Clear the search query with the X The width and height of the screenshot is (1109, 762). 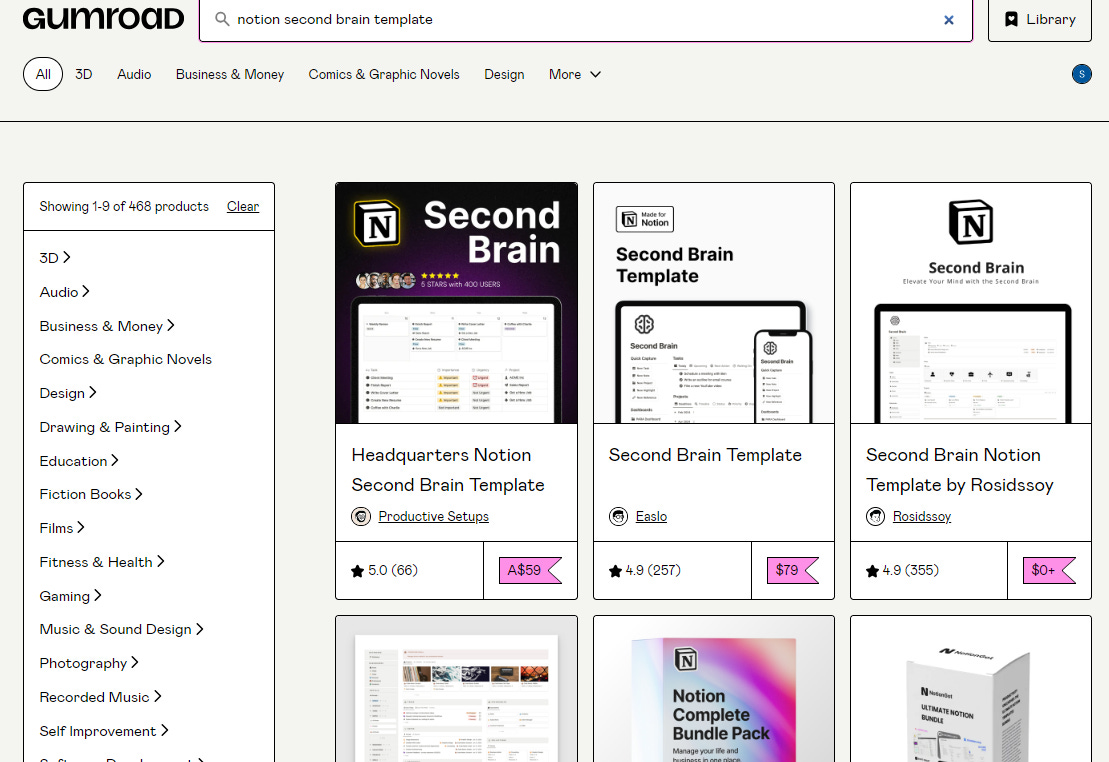(948, 20)
